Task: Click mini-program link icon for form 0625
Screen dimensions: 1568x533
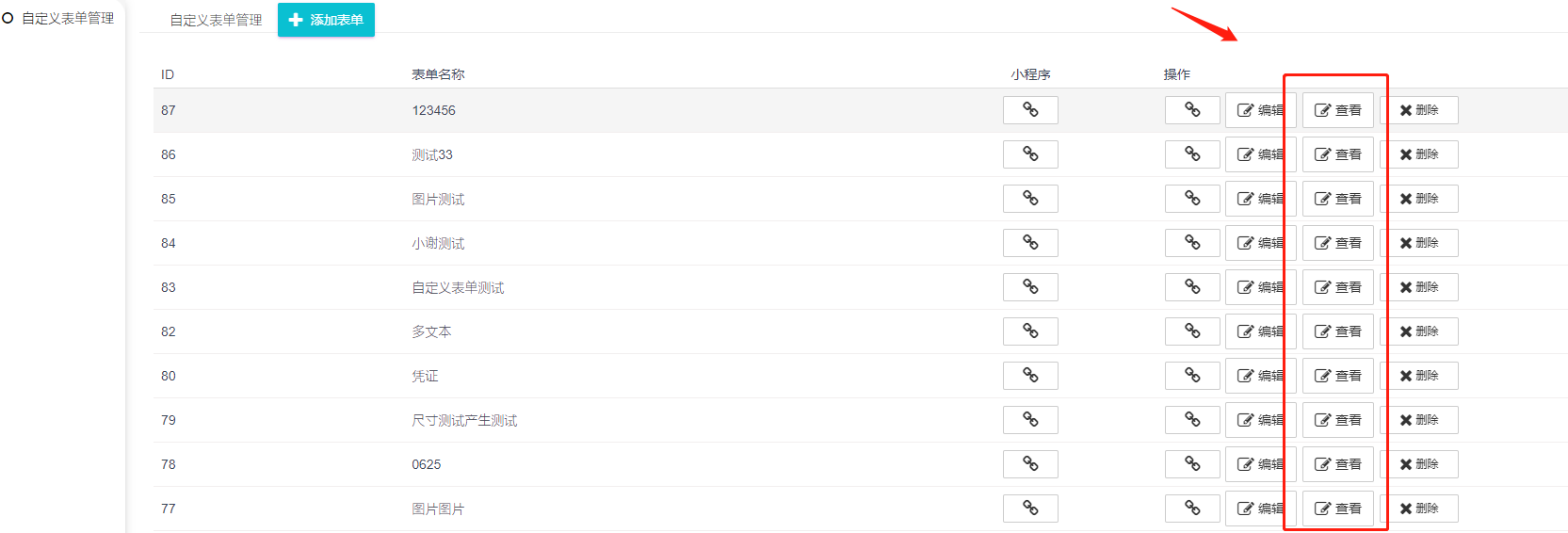Action: pyautogui.click(x=1030, y=464)
